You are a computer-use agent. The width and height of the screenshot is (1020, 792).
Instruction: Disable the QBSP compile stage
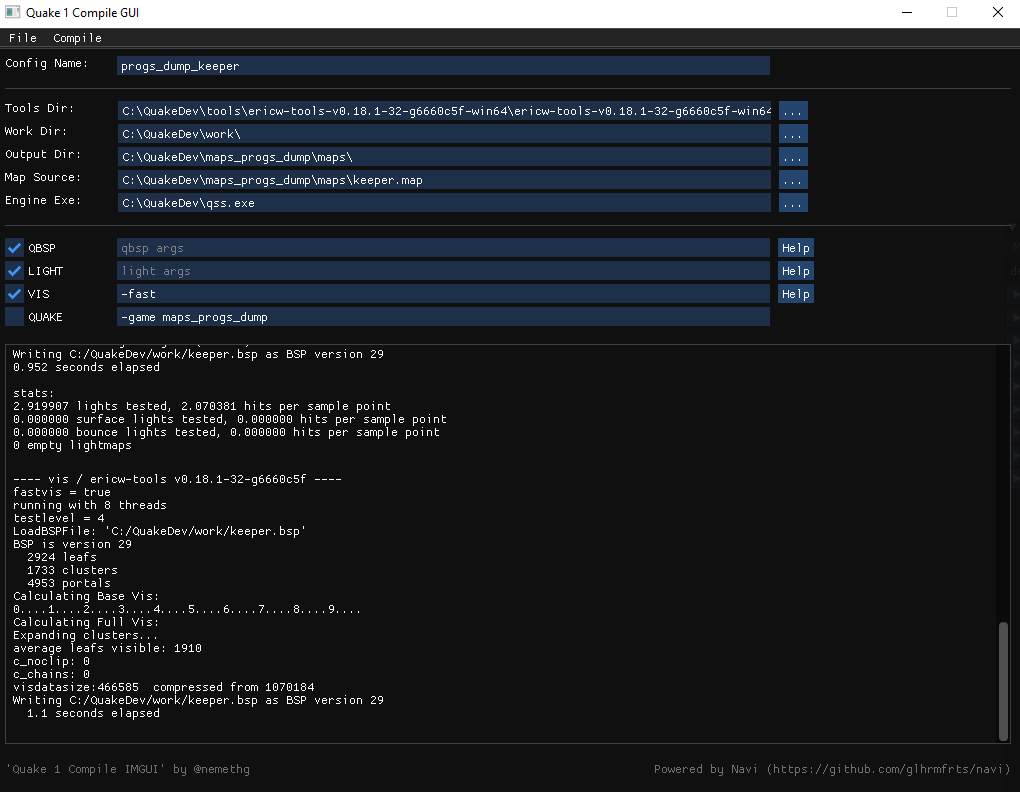(13, 247)
